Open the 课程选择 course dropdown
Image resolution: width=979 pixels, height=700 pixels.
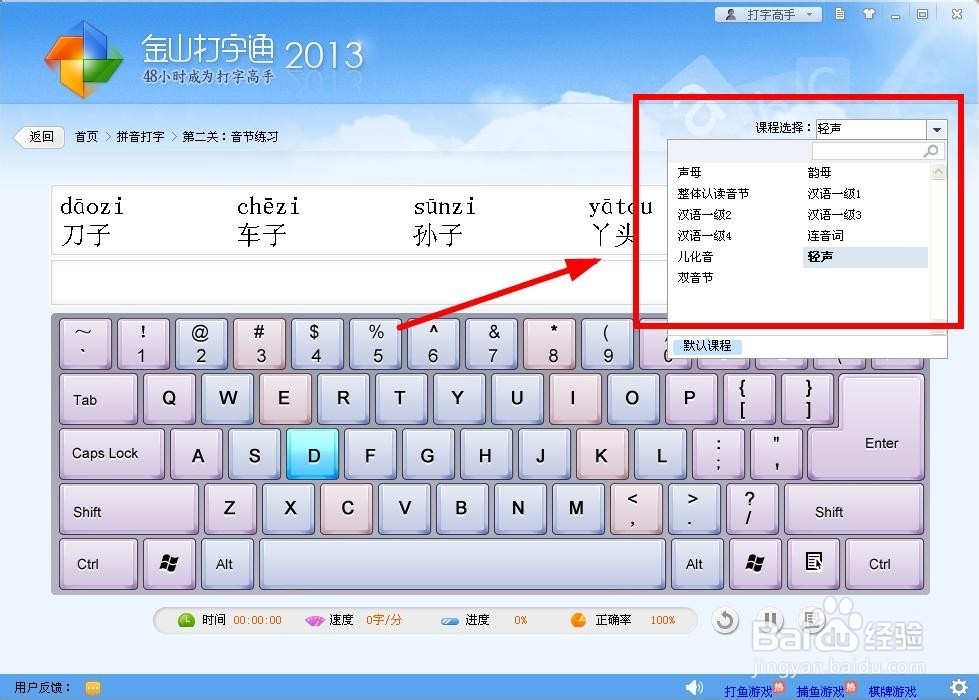pos(936,128)
